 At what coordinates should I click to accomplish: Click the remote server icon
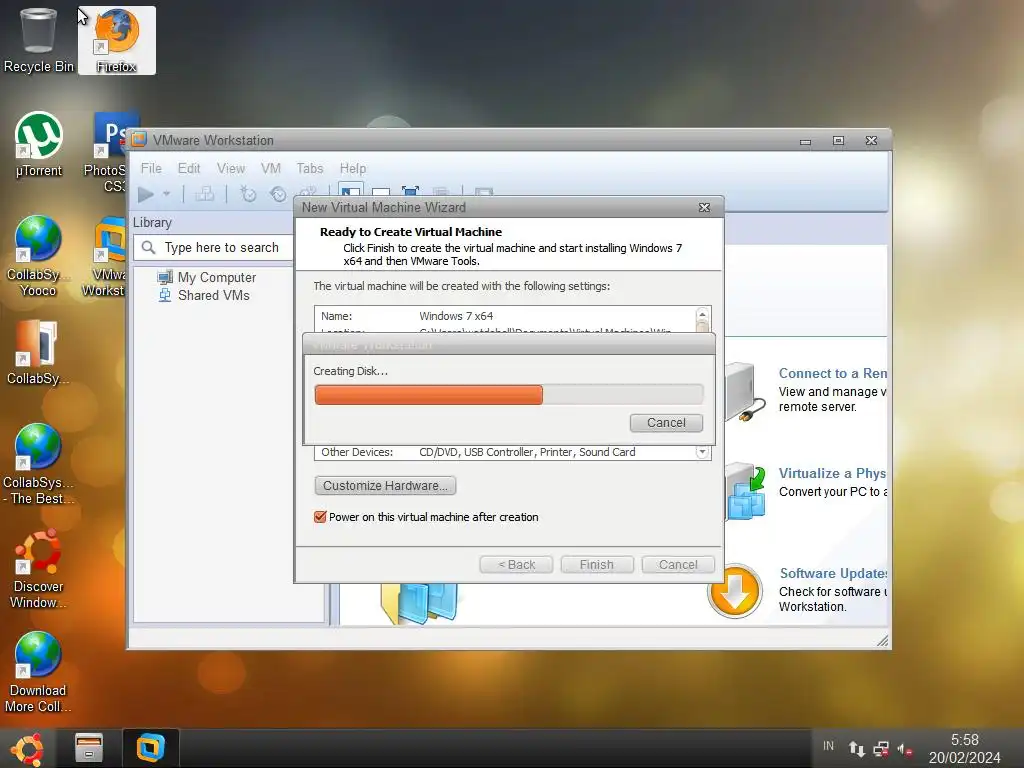pyautogui.click(x=744, y=392)
